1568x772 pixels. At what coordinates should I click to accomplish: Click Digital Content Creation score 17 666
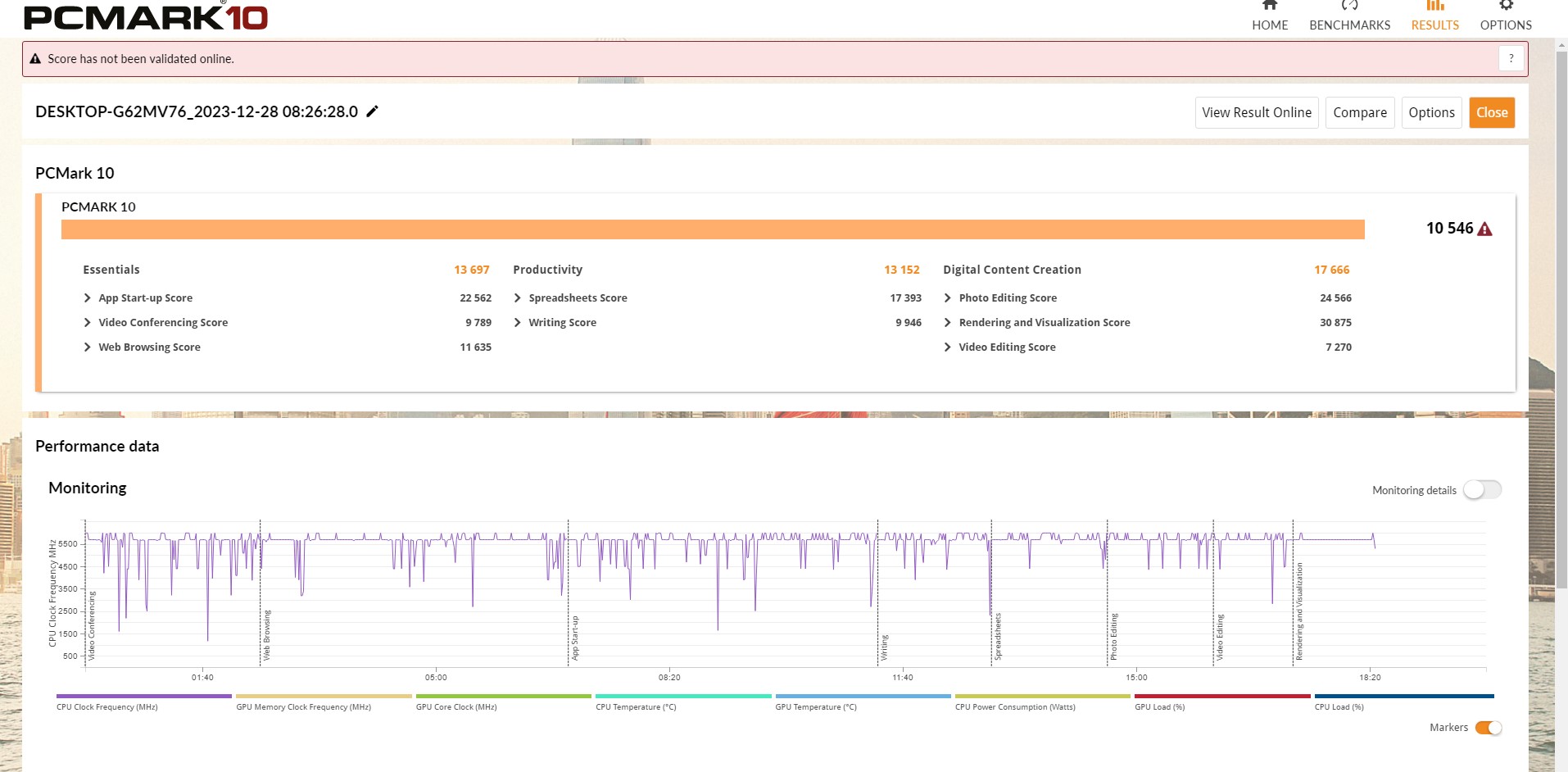(x=1332, y=270)
